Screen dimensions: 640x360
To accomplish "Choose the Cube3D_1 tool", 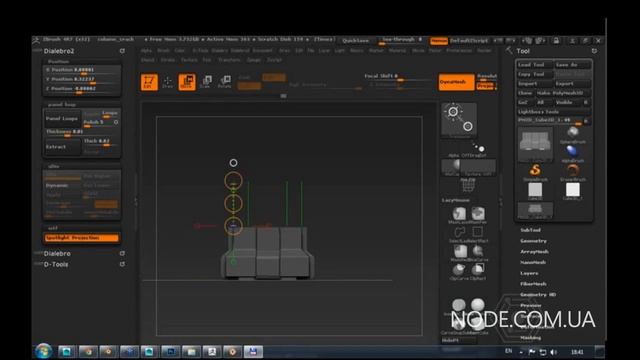I will click(573, 191).
